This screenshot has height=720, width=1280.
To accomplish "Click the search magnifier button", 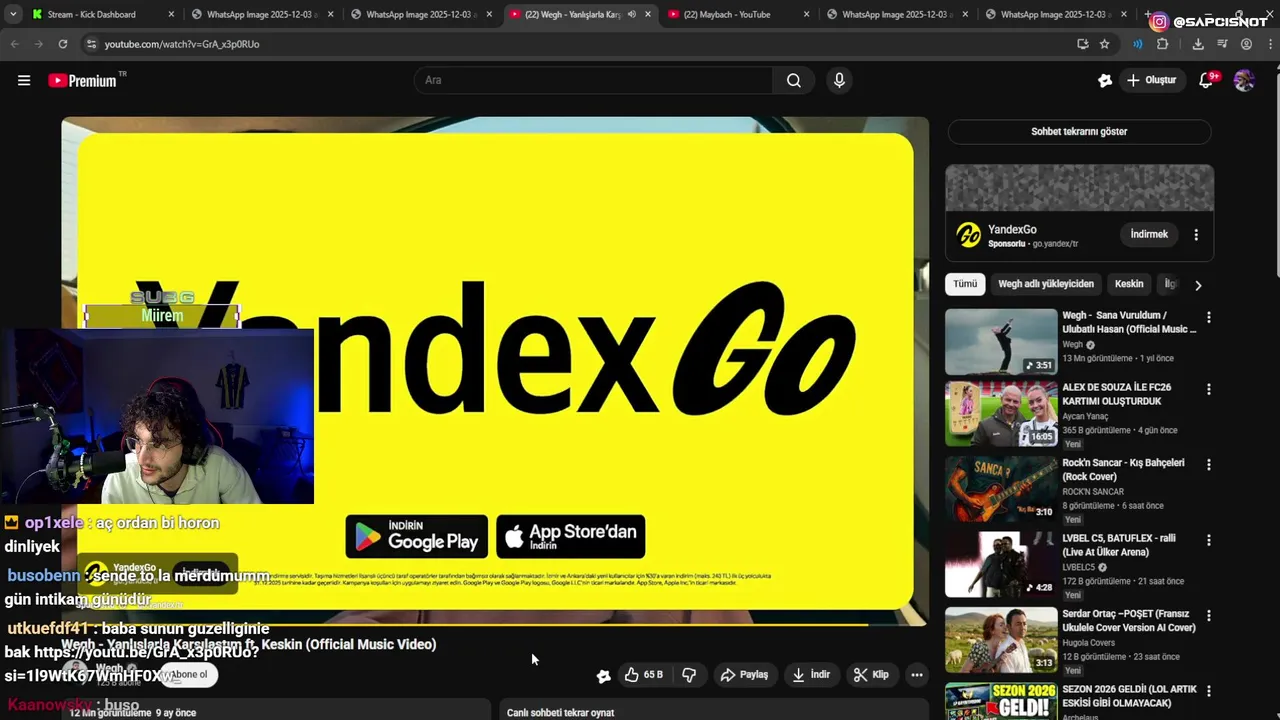I will pyautogui.click(x=794, y=80).
